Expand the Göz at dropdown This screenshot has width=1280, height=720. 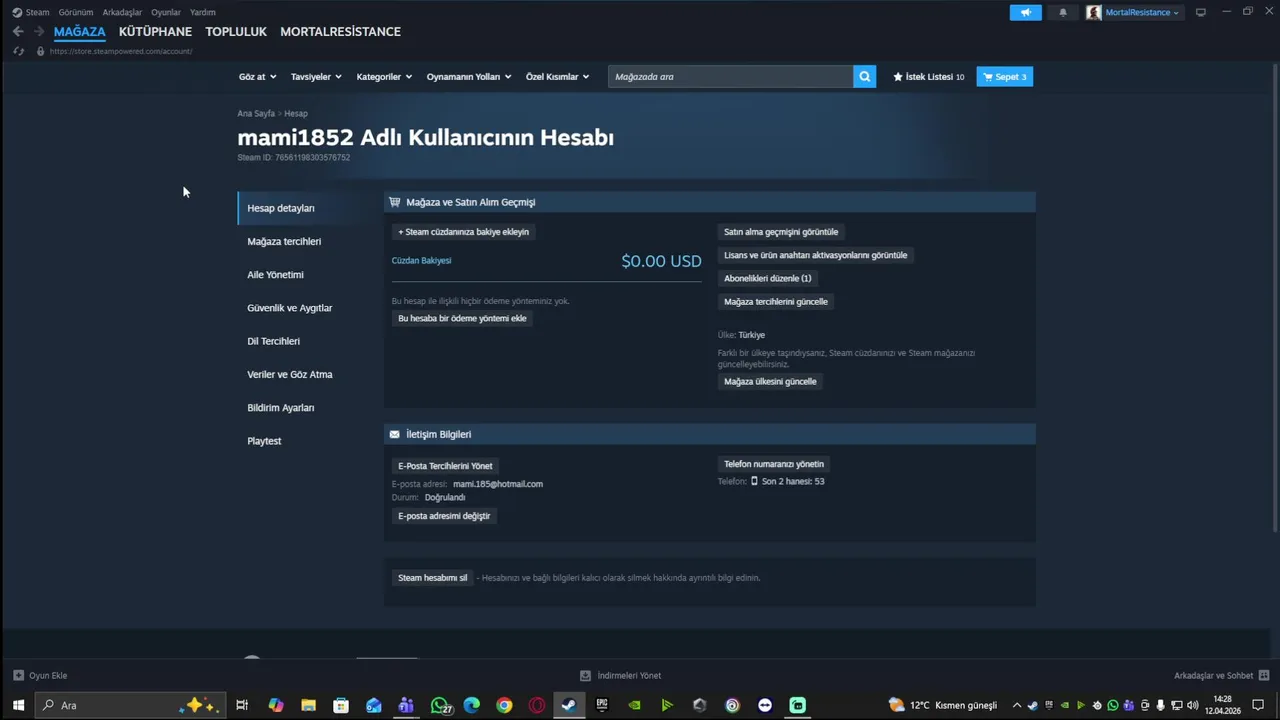pyautogui.click(x=257, y=76)
